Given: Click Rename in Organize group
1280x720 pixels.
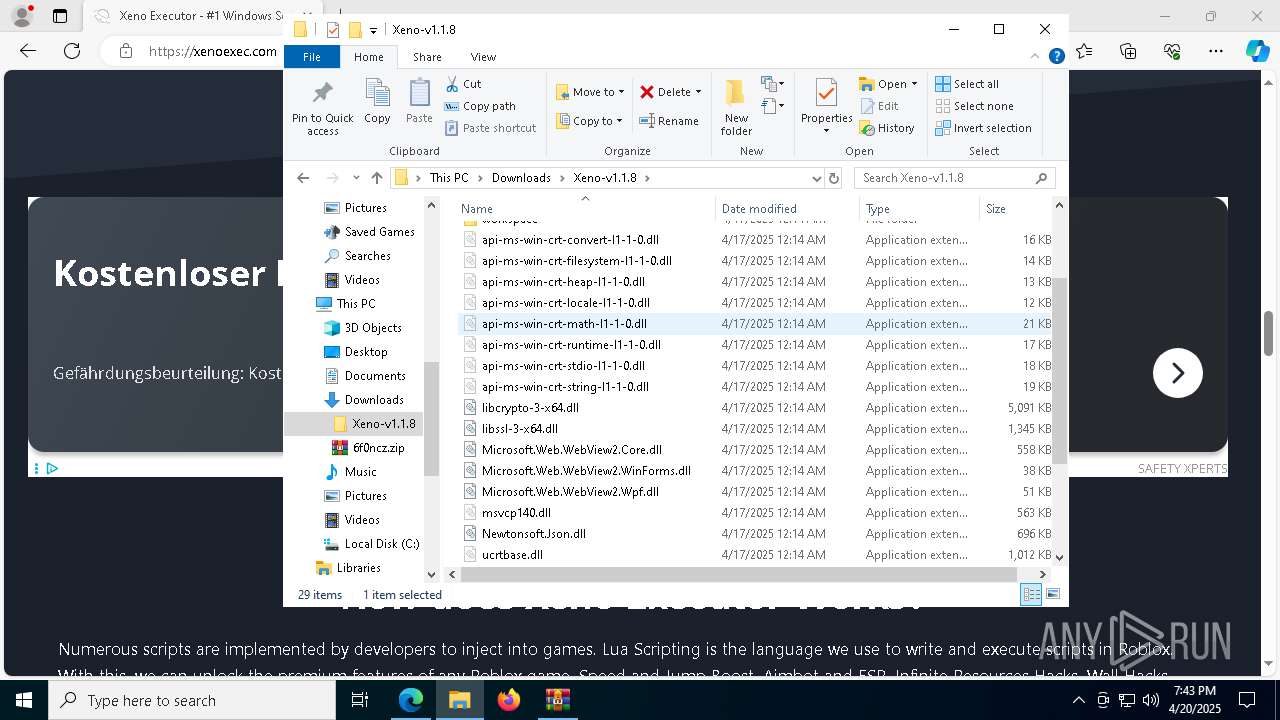Looking at the screenshot, I should (669, 121).
